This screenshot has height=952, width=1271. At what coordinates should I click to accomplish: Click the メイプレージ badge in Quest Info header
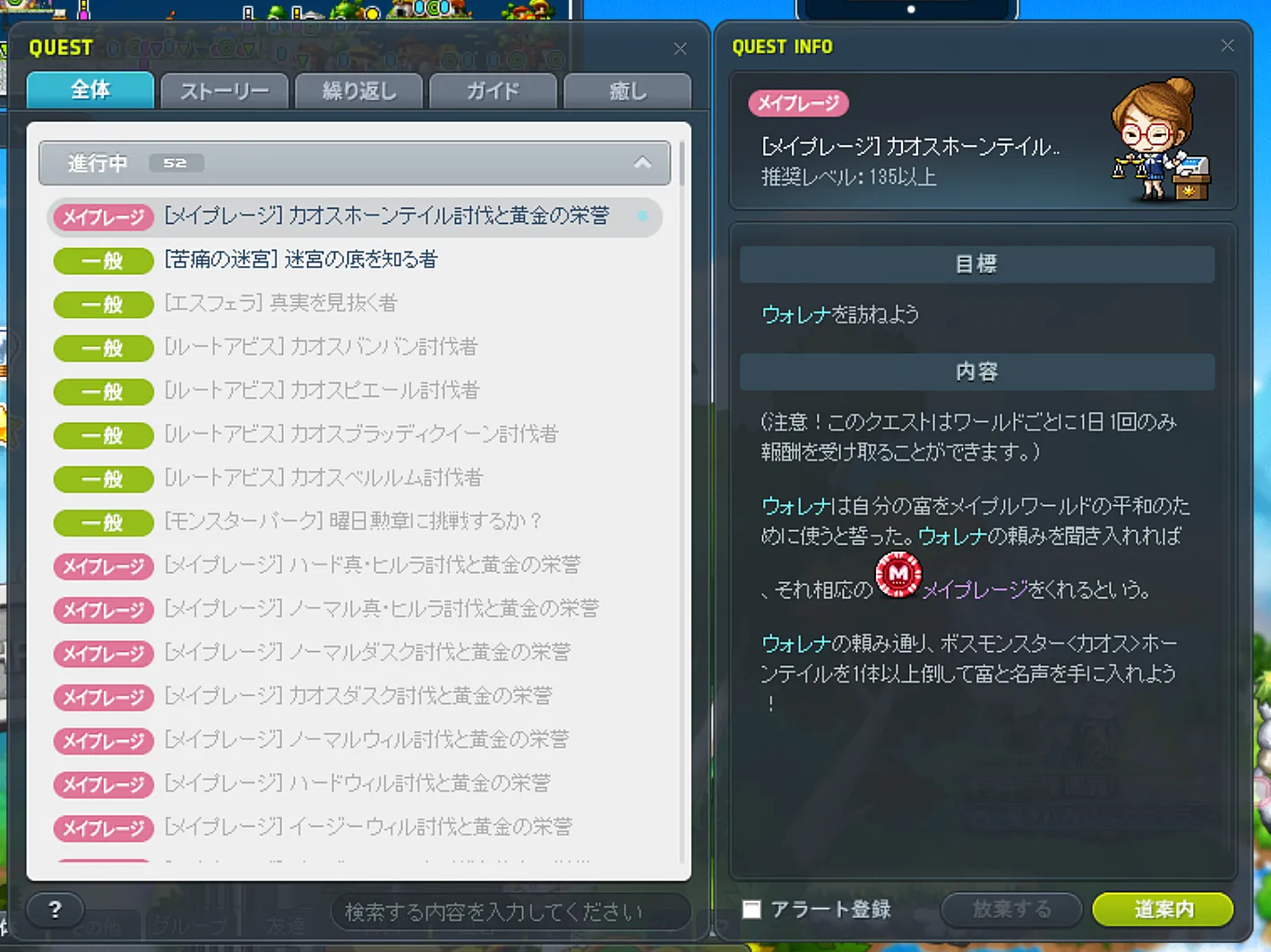point(798,104)
